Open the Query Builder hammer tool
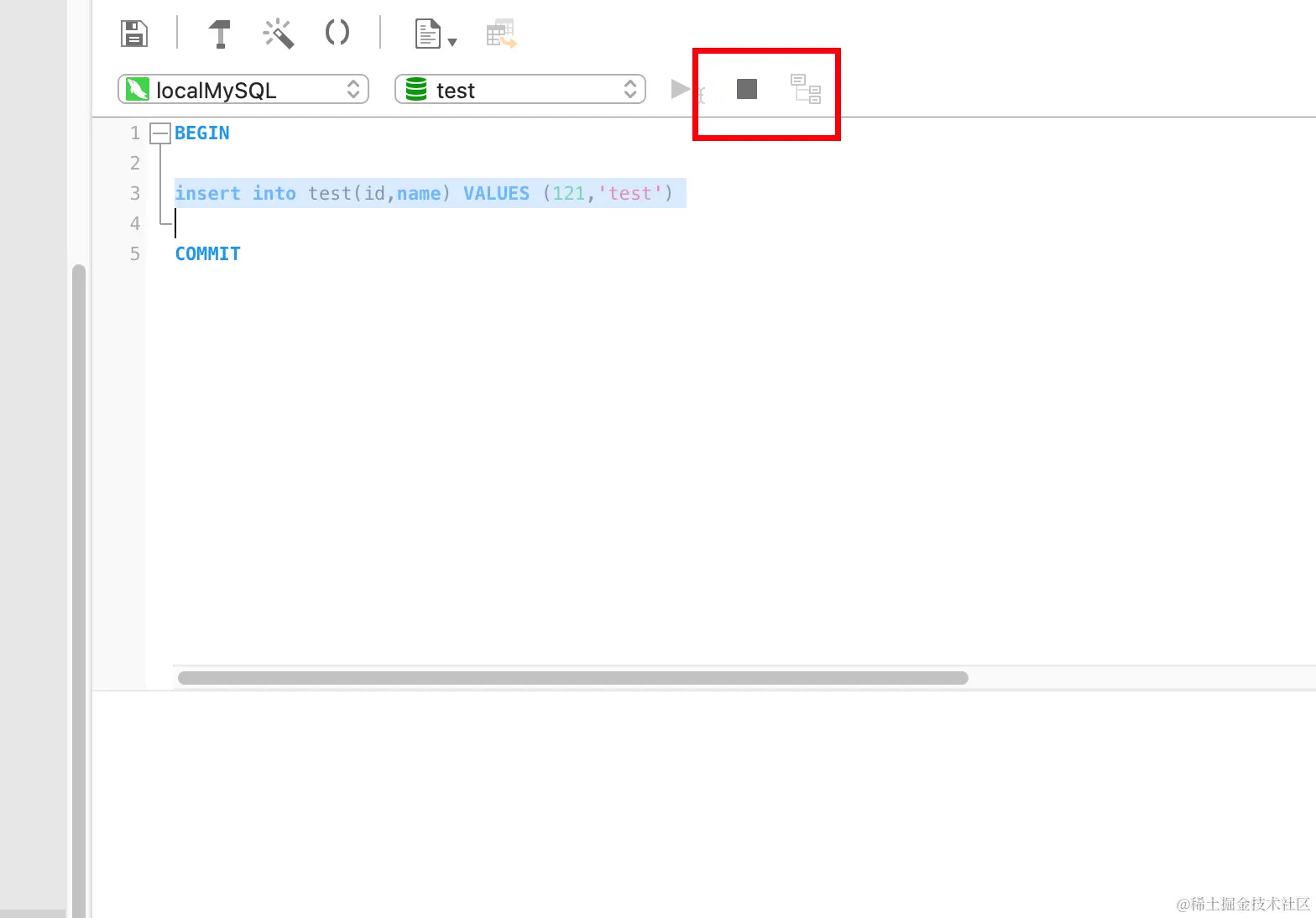 click(219, 34)
